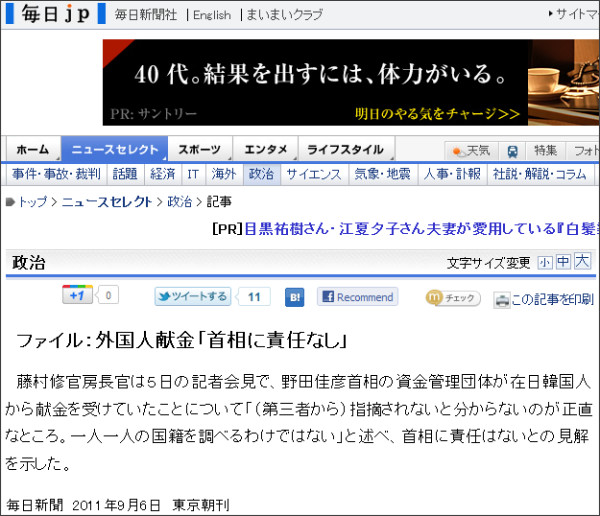The height and width of the screenshot is (516, 600).
Task: Click the 毎日jp site logo
Action: 56,14
